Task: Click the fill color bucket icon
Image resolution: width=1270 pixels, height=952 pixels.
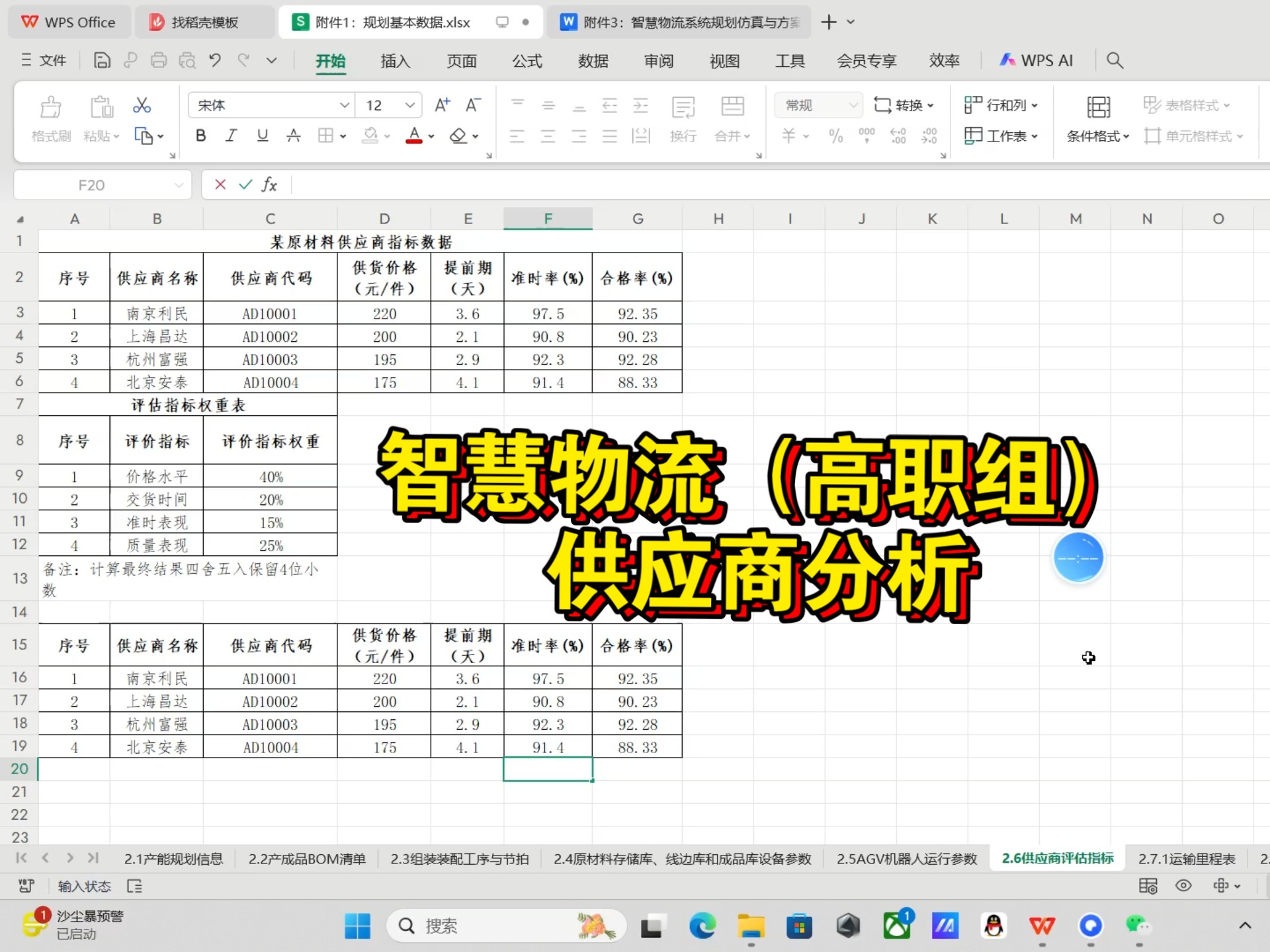Action: click(370, 136)
